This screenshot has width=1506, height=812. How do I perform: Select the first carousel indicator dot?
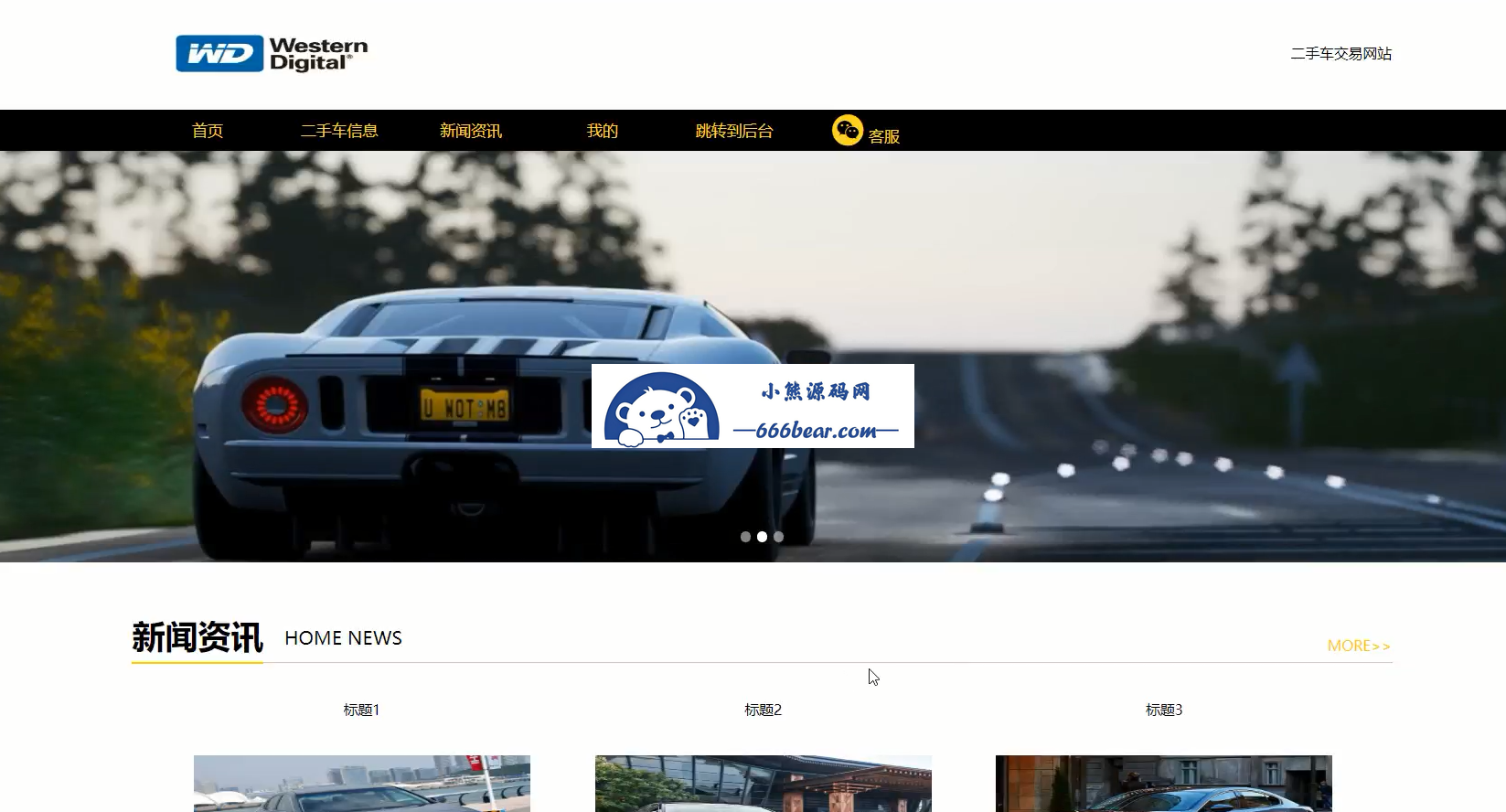(745, 537)
